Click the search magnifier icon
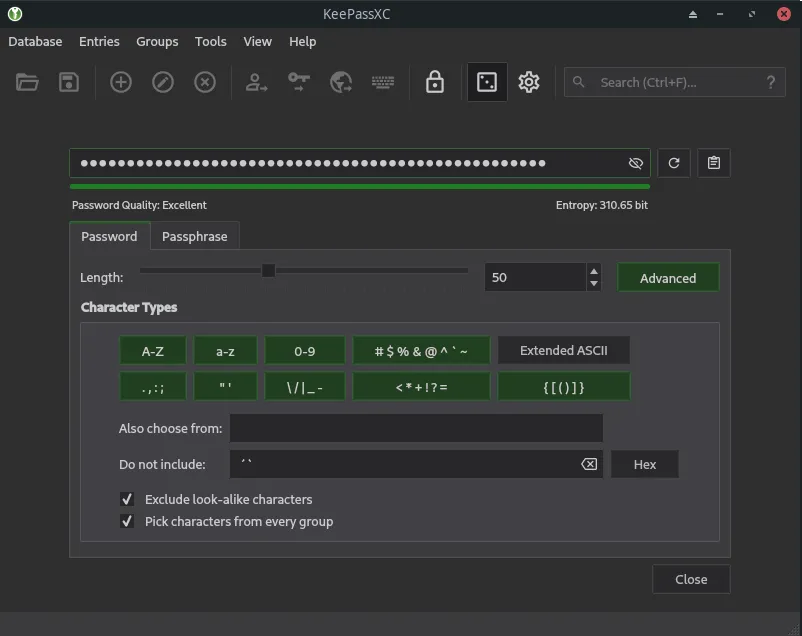The height and width of the screenshot is (636, 802). [x=578, y=82]
